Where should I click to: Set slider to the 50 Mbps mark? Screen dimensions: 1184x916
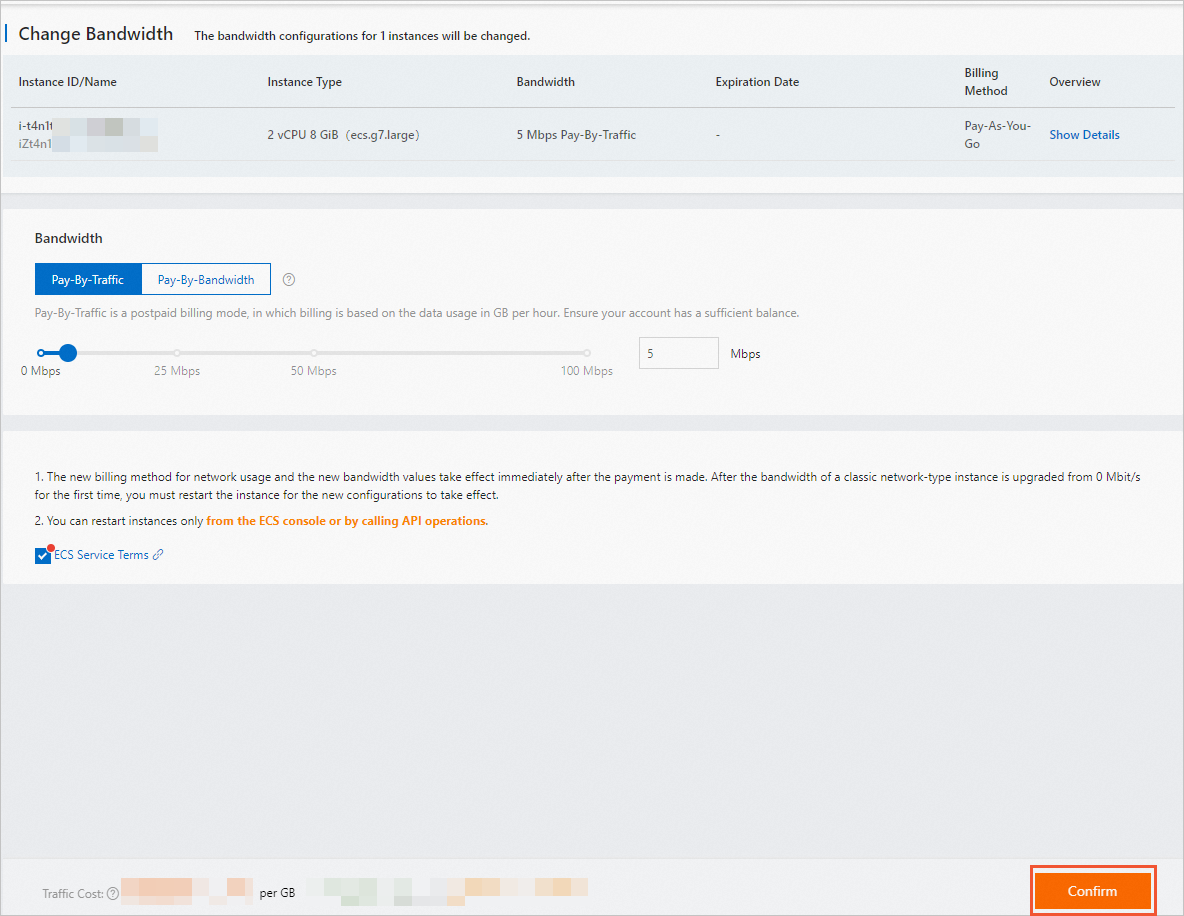(x=313, y=353)
